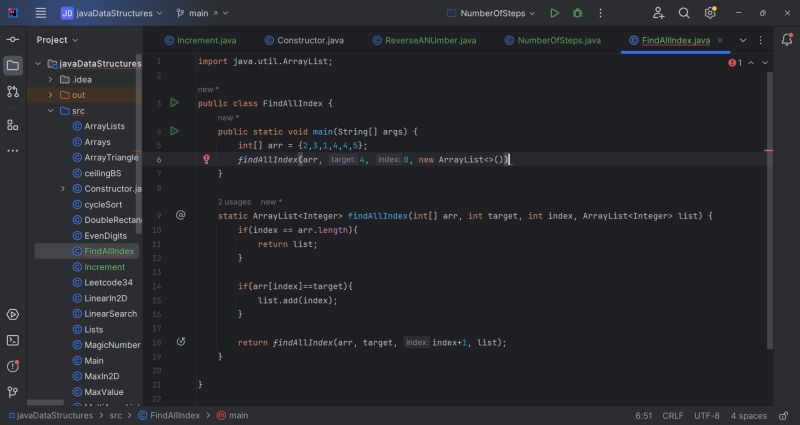Screen dimensions: 800x425
Task: Open the hamburger main menu icon
Action: click(40, 13)
